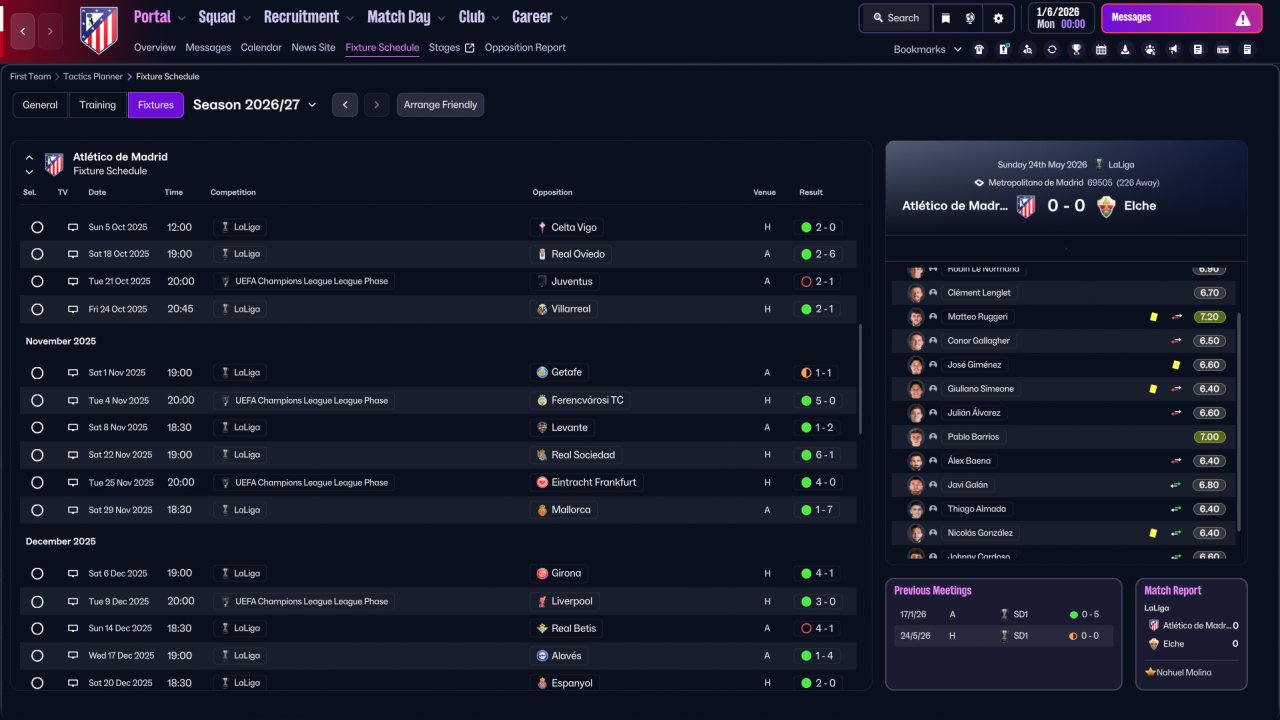
Task: Click the yellow card icon for Matteo Ruggeri
Action: 1153,317
